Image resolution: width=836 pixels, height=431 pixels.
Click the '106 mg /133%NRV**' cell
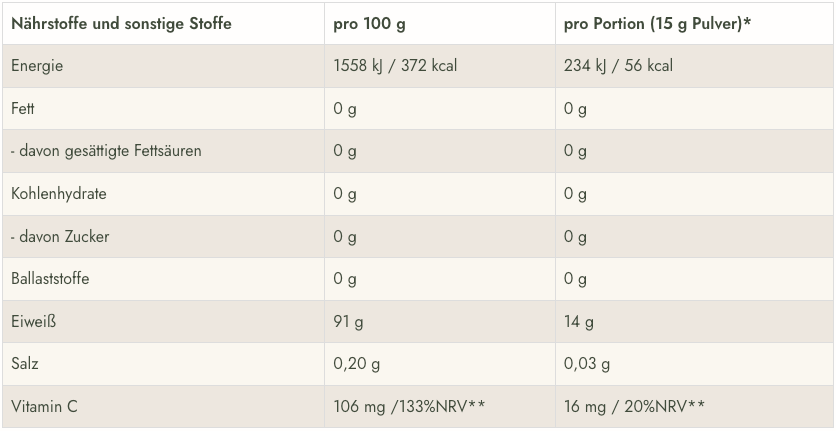pyautogui.click(x=409, y=406)
